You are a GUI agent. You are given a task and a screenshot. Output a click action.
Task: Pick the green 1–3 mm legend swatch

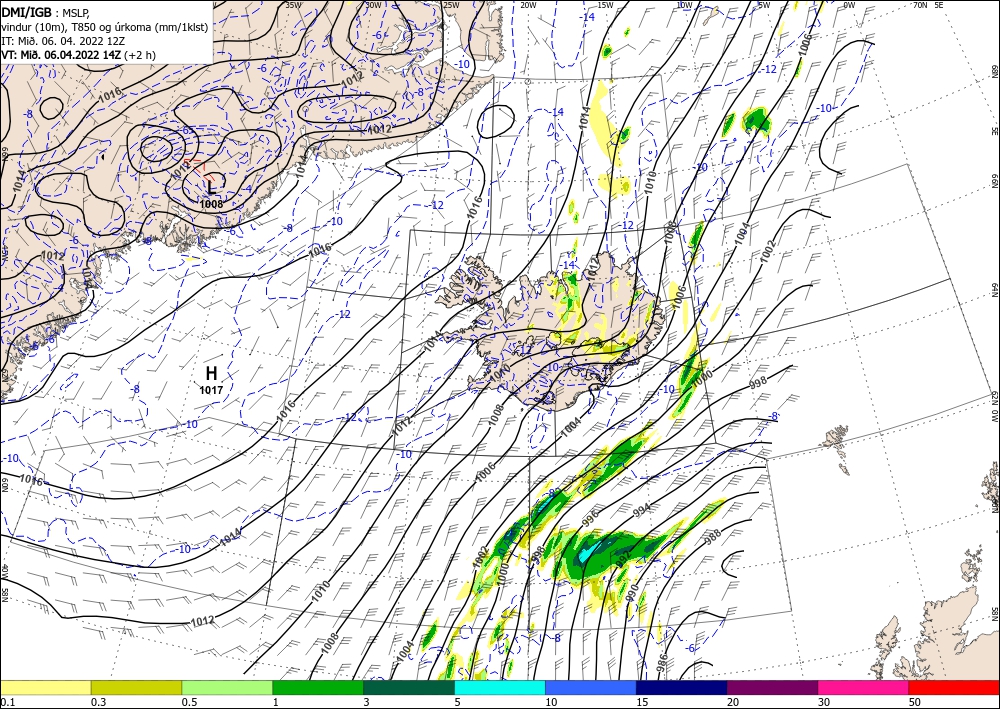(x=318, y=687)
